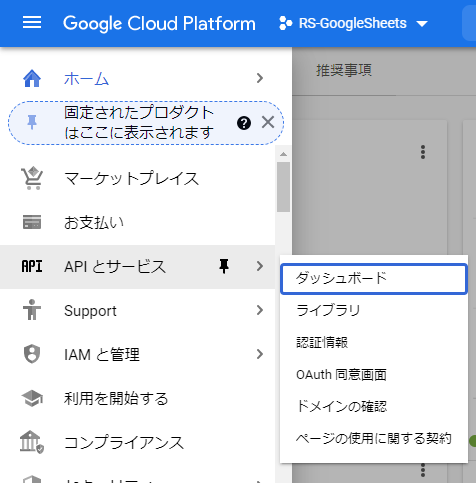Select API とサービス menu item
Image resolution: width=476 pixels, height=483 pixels.
click(115, 267)
